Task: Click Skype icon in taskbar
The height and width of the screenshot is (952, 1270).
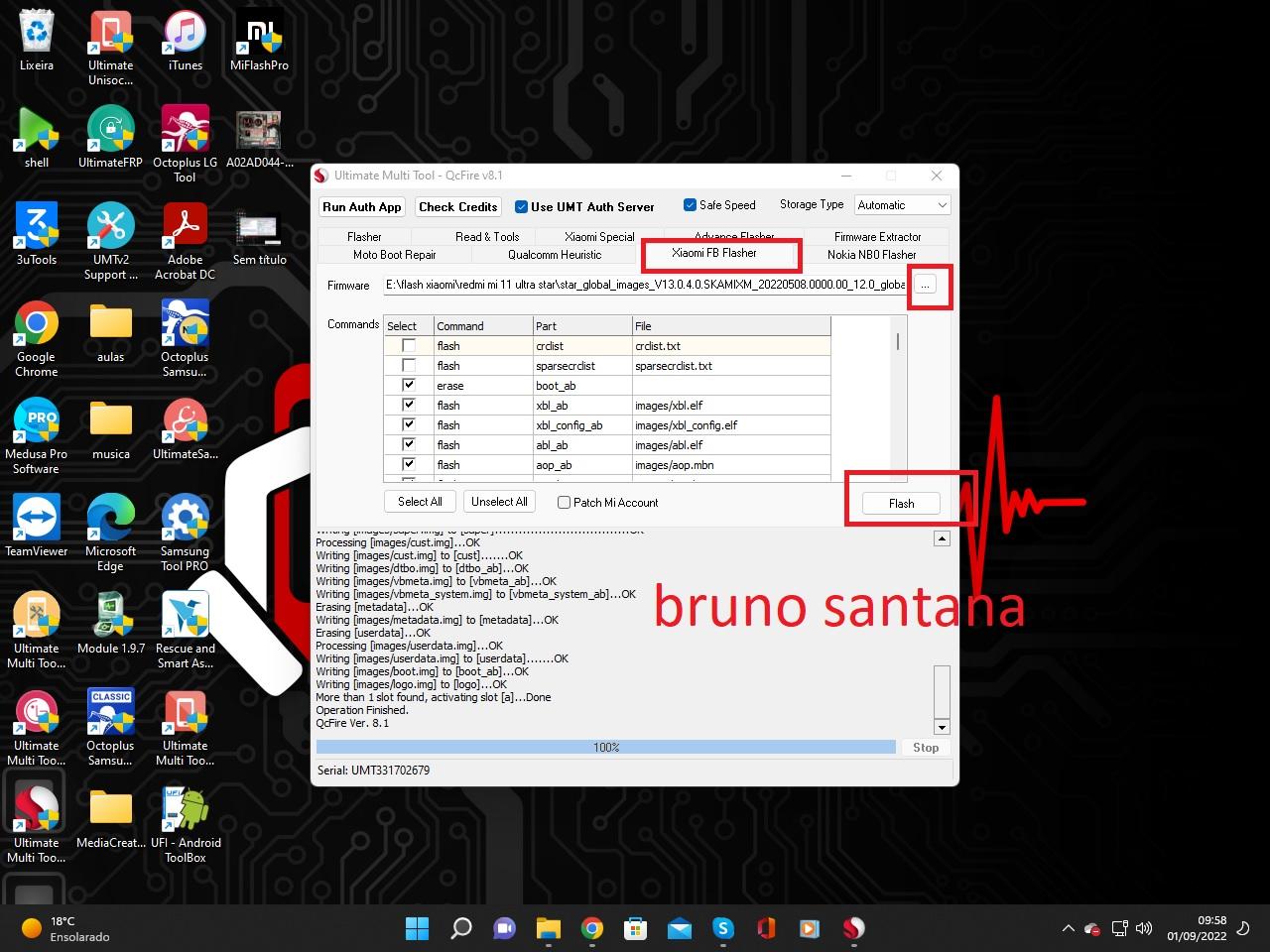Action: coord(723,928)
